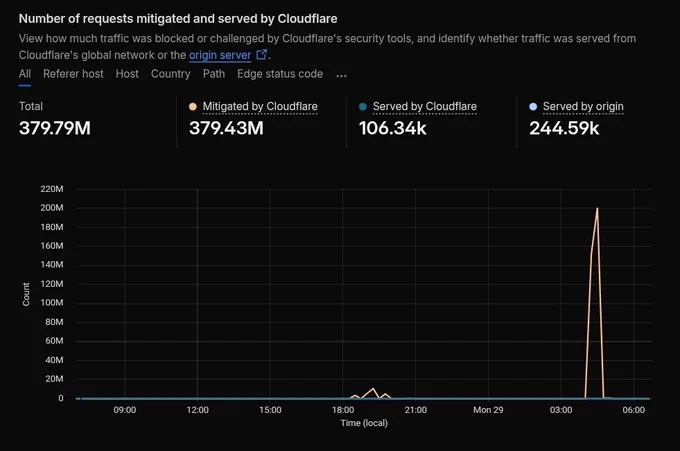Click the Served by origin legend label
This screenshot has width=680, height=451.
(x=583, y=106)
